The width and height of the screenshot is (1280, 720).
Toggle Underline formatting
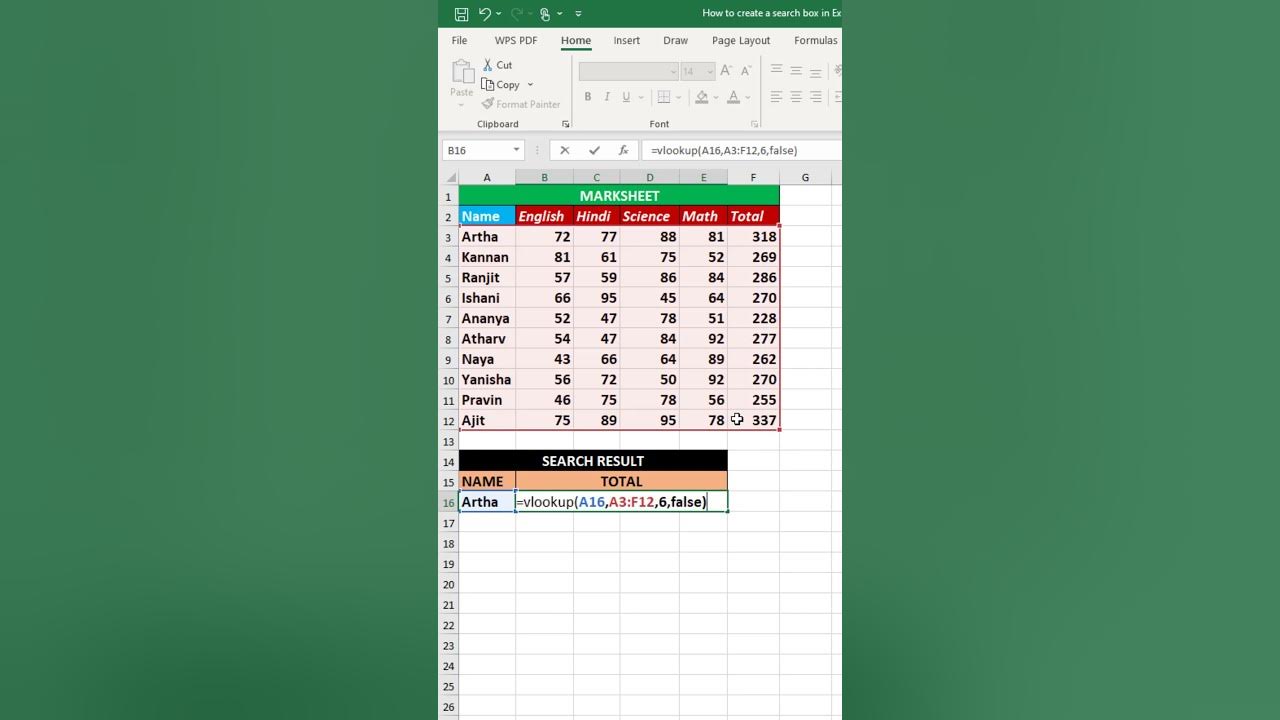coord(626,97)
